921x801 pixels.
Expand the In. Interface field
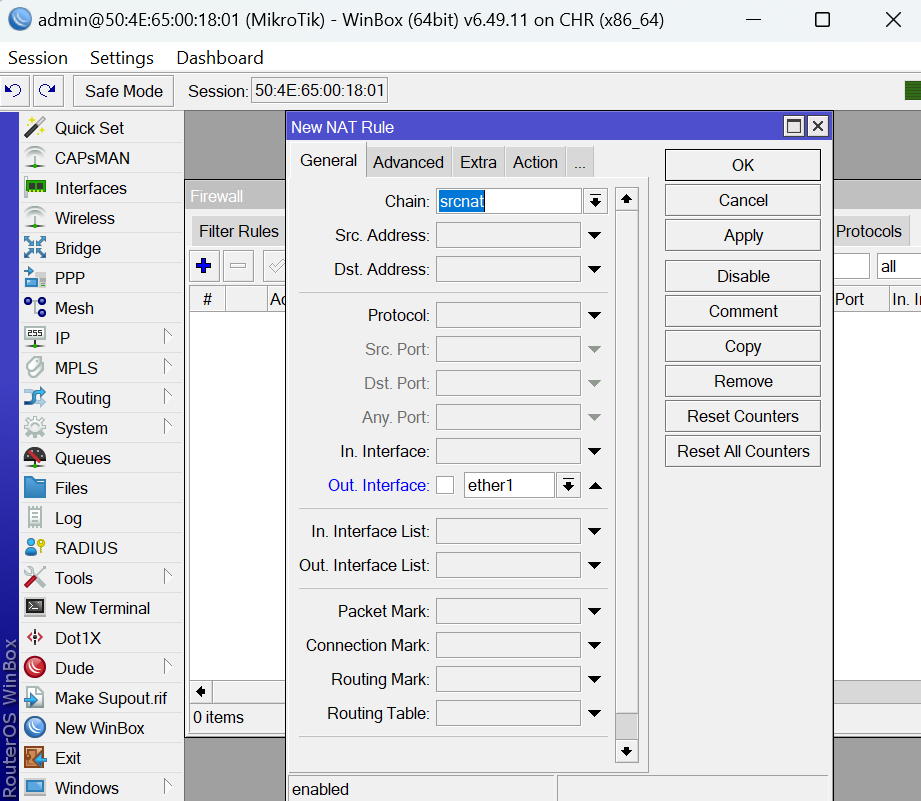(594, 452)
